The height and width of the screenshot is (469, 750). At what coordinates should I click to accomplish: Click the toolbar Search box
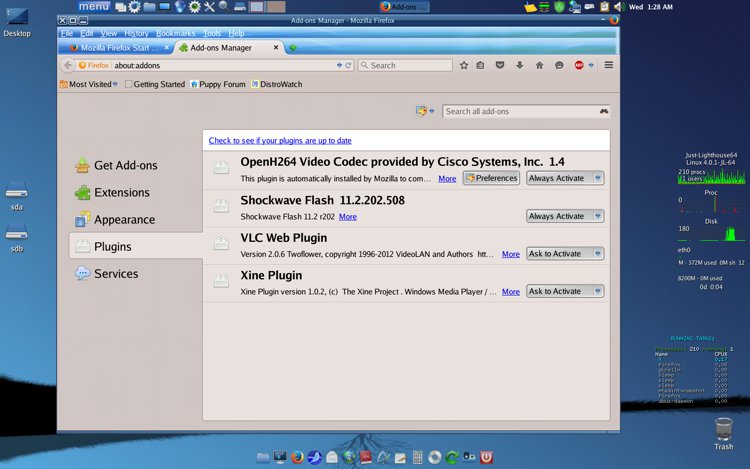tap(405, 65)
